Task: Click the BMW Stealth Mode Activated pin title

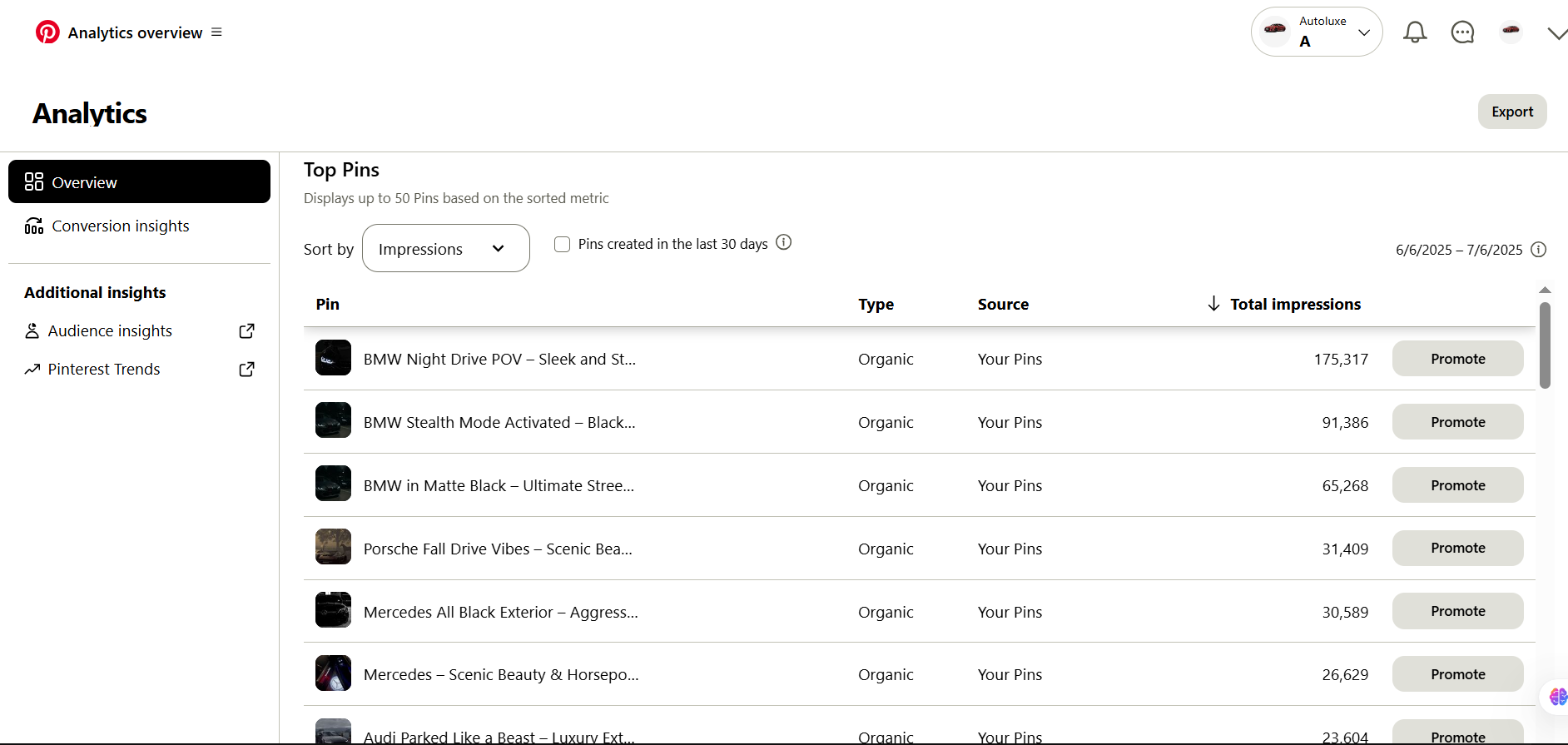Action: point(499,422)
